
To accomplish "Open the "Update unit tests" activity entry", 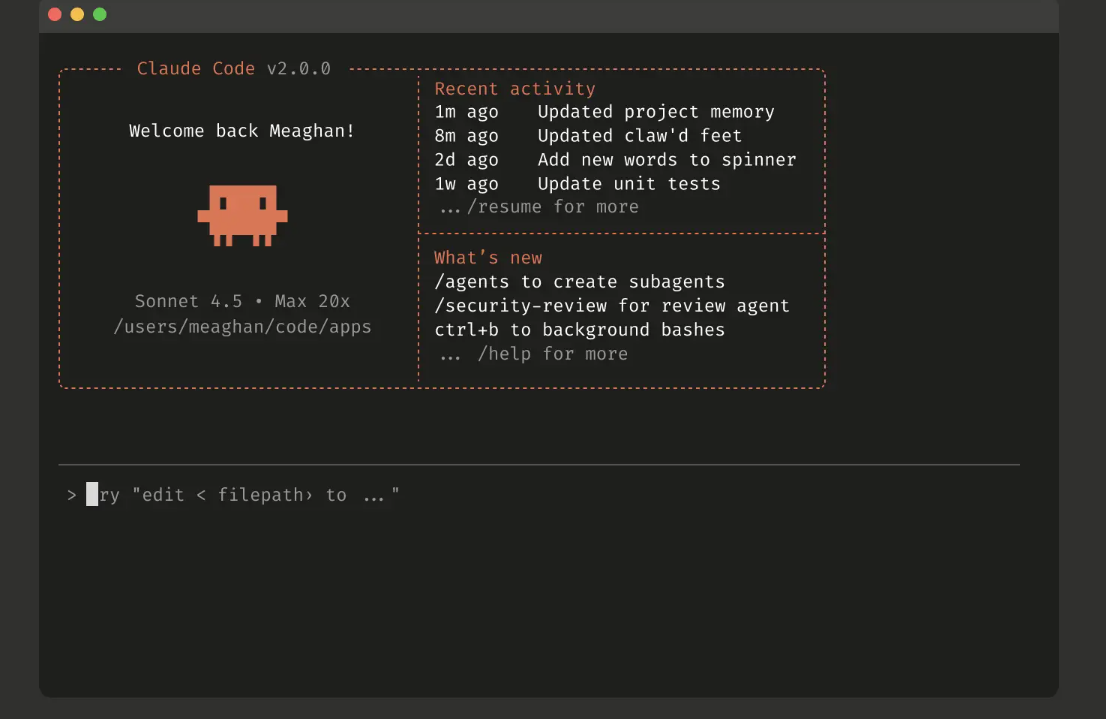I will point(628,184).
